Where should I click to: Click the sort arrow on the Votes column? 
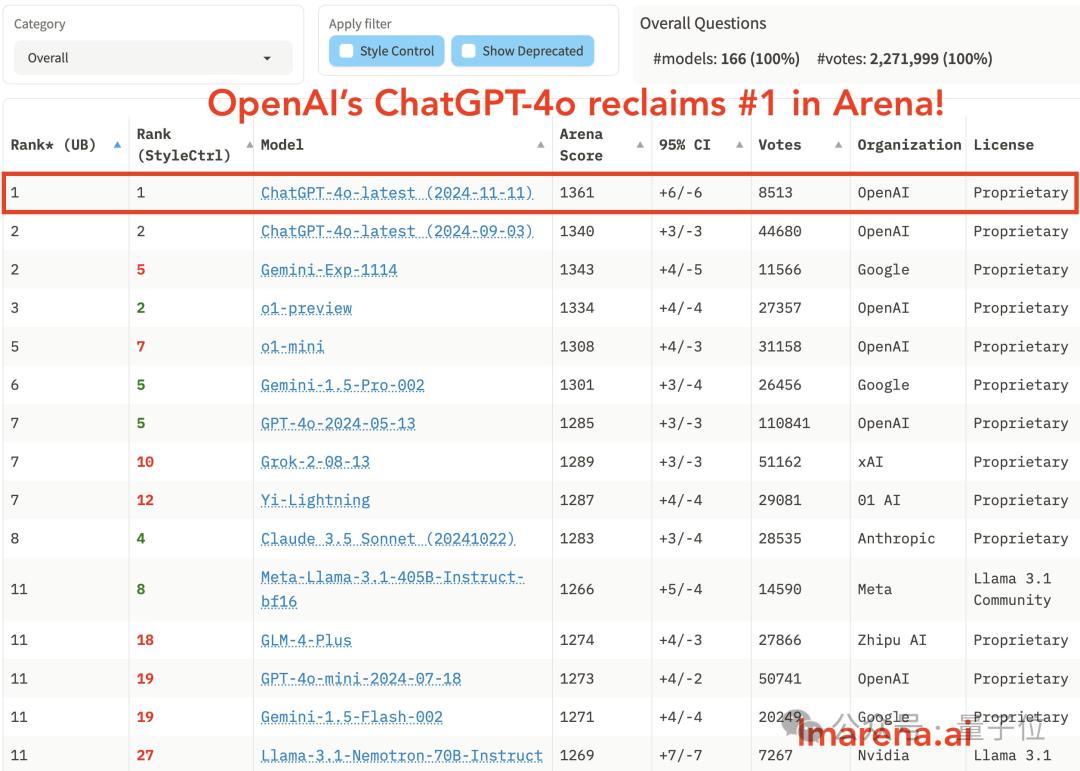838,143
